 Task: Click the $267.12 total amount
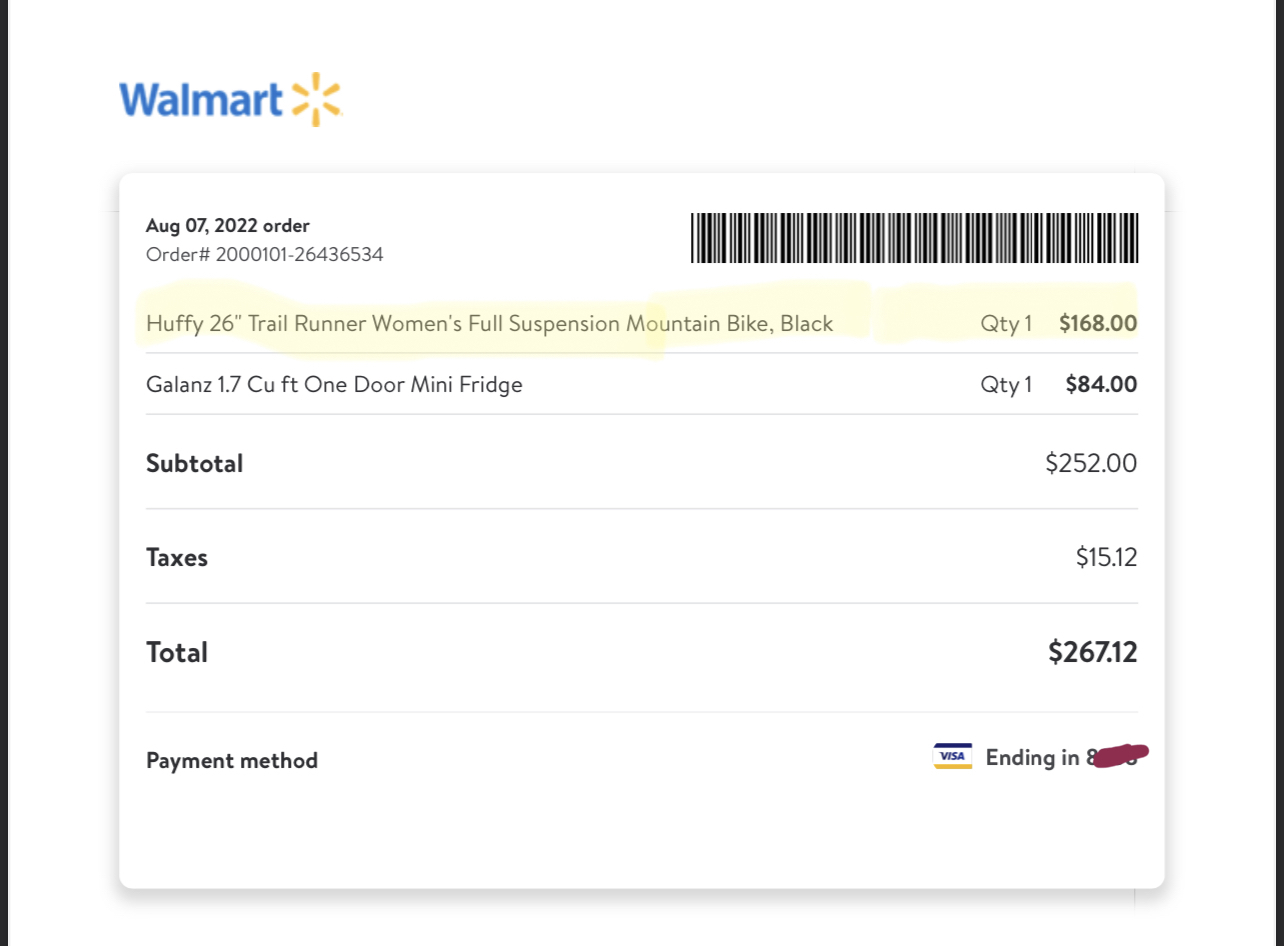1092,653
